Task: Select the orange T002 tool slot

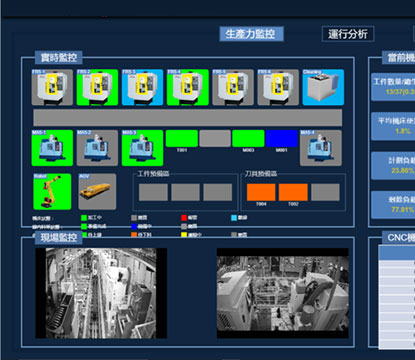Action: click(293, 192)
